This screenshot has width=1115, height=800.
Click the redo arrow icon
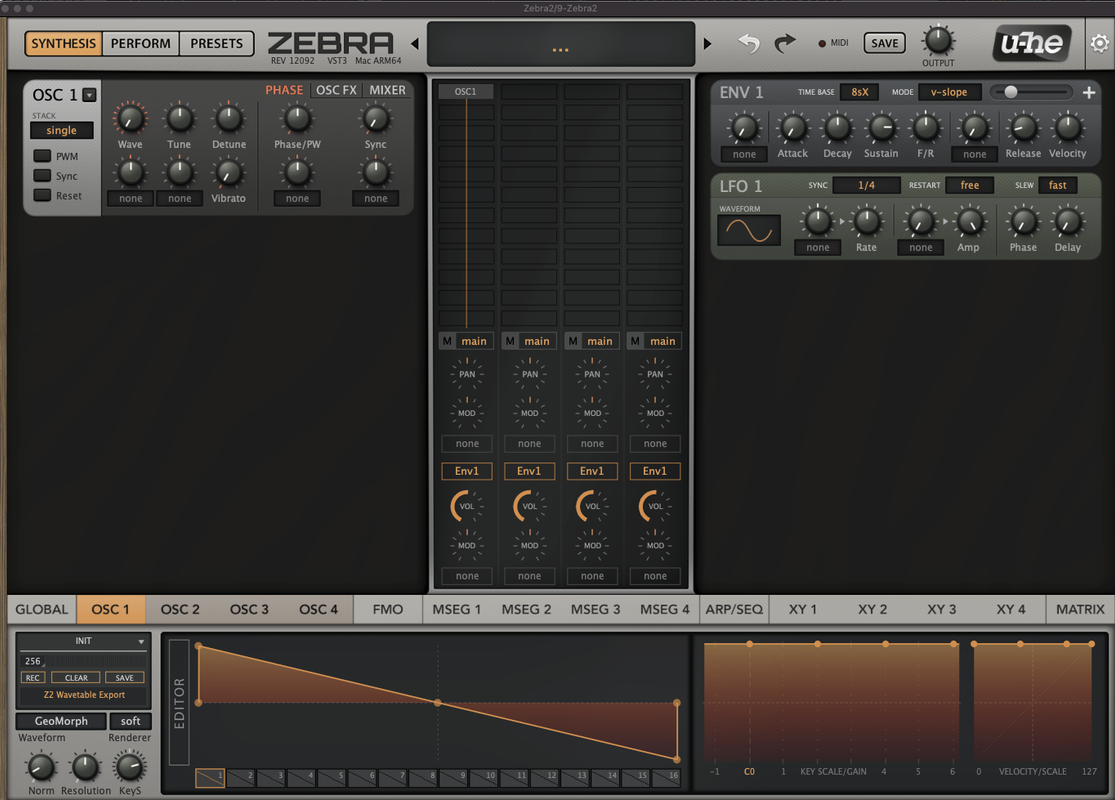pos(784,43)
